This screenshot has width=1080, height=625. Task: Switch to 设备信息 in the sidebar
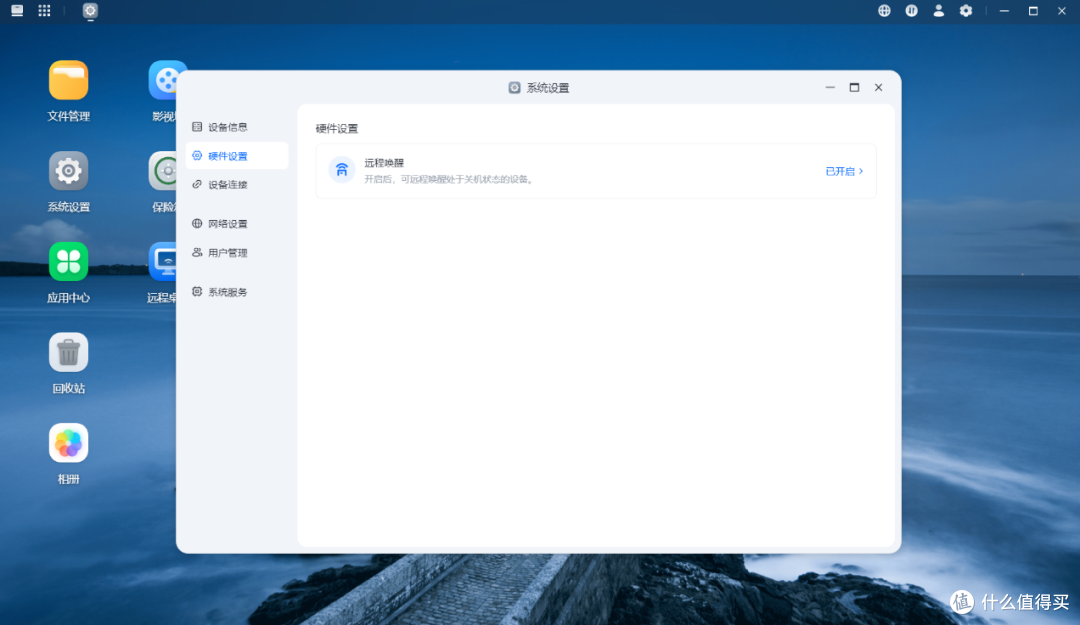coord(237,127)
